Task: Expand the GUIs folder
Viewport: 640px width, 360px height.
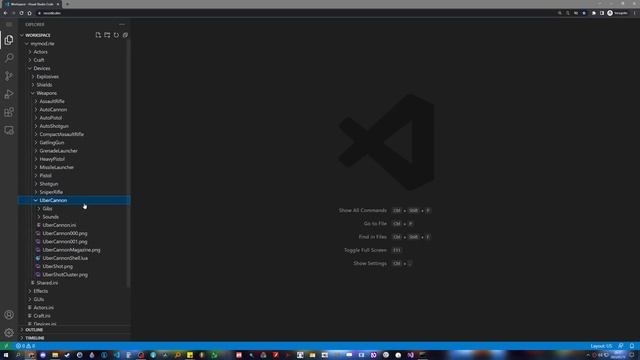Action: pos(74,299)
